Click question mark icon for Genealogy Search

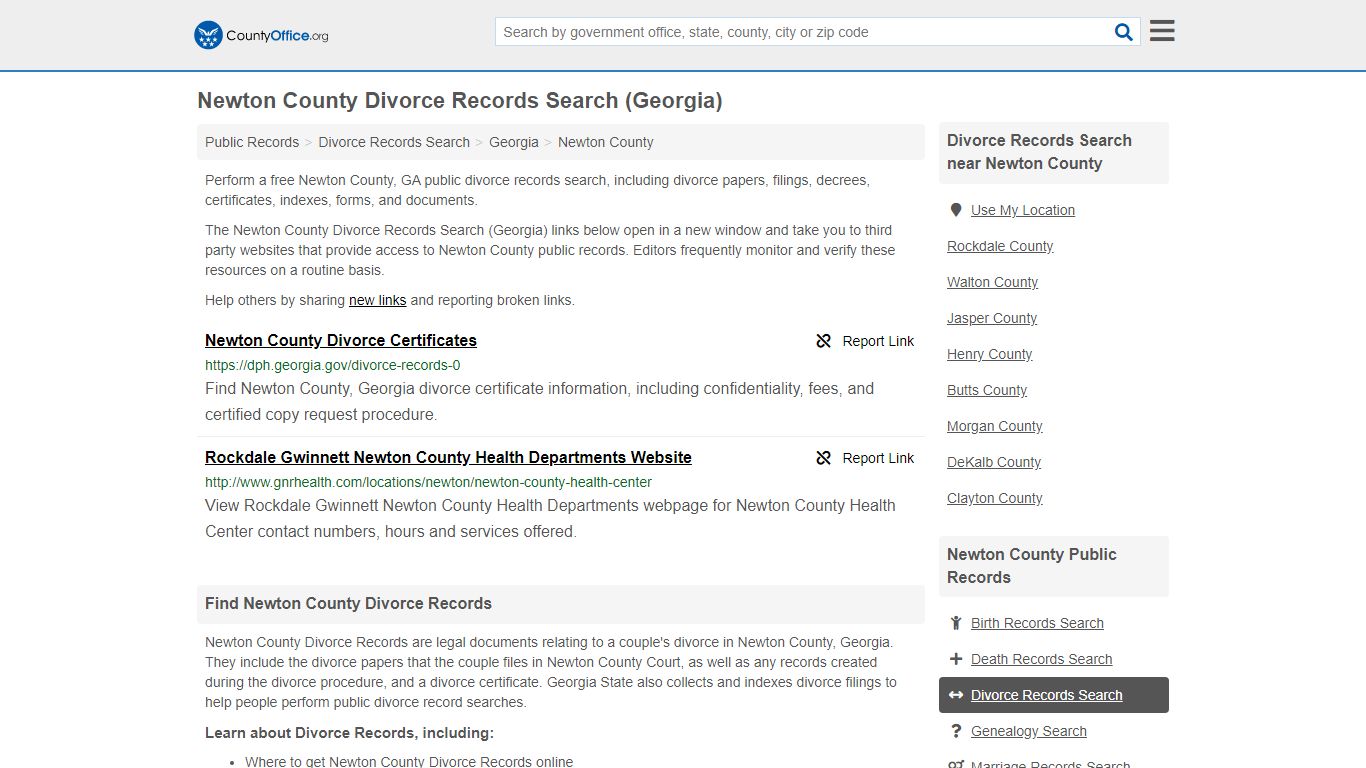[x=956, y=731]
